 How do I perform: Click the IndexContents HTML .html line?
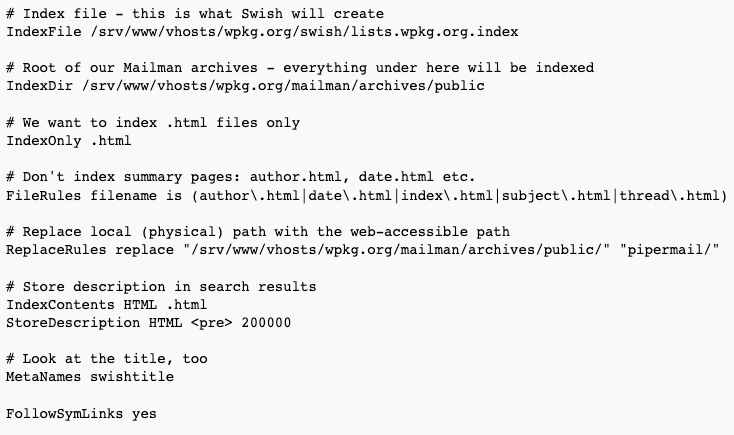[x=106, y=305]
